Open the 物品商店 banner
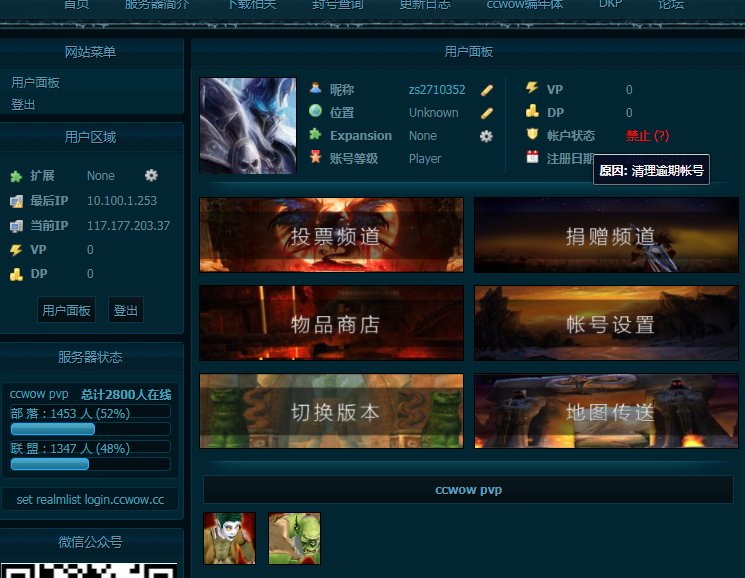Viewport: 745px width, 578px height. pyautogui.click(x=331, y=323)
